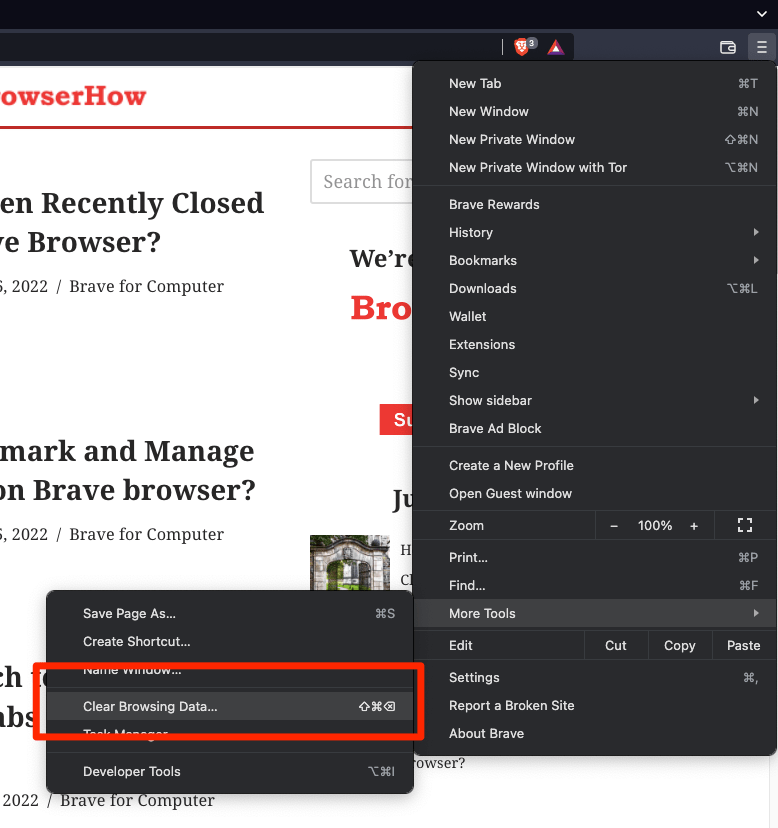Choose Create a New Profile
Image resolution: width=778 pixels, height=828 pixels.
[x=594, y=465]
